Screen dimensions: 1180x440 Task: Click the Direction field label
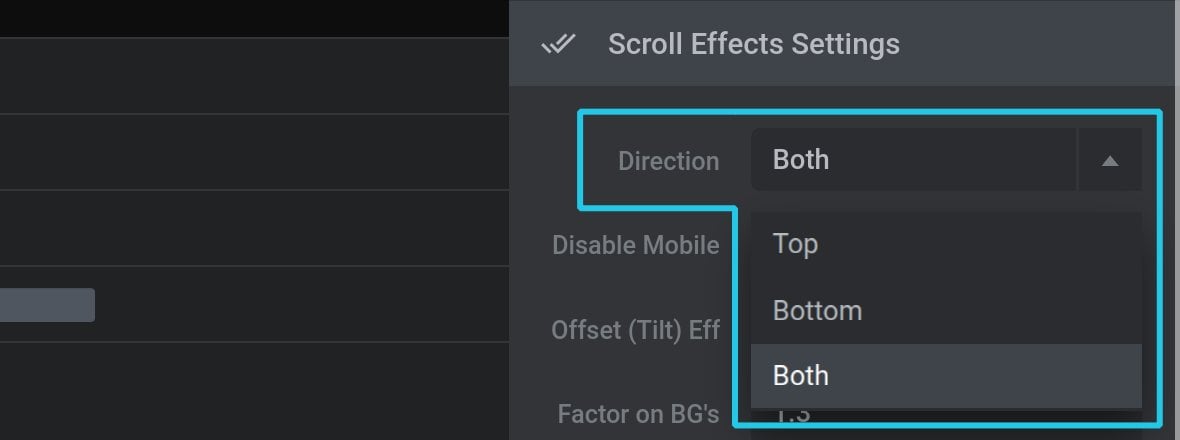(x=668, y=161)
